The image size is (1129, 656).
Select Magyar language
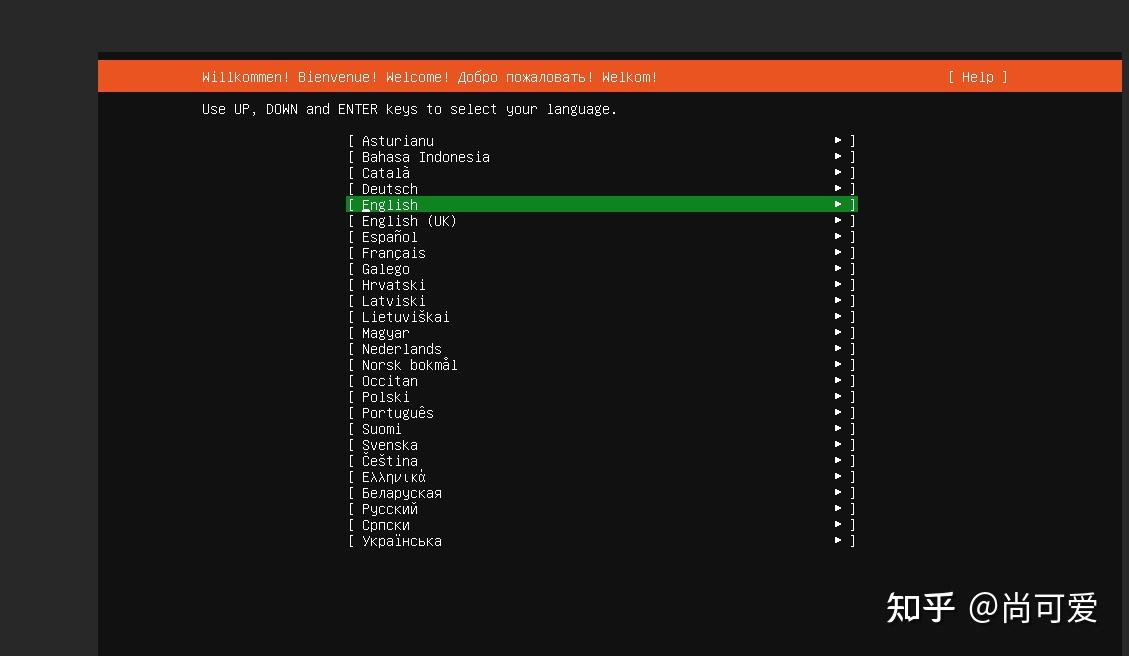tap(602, 333)
